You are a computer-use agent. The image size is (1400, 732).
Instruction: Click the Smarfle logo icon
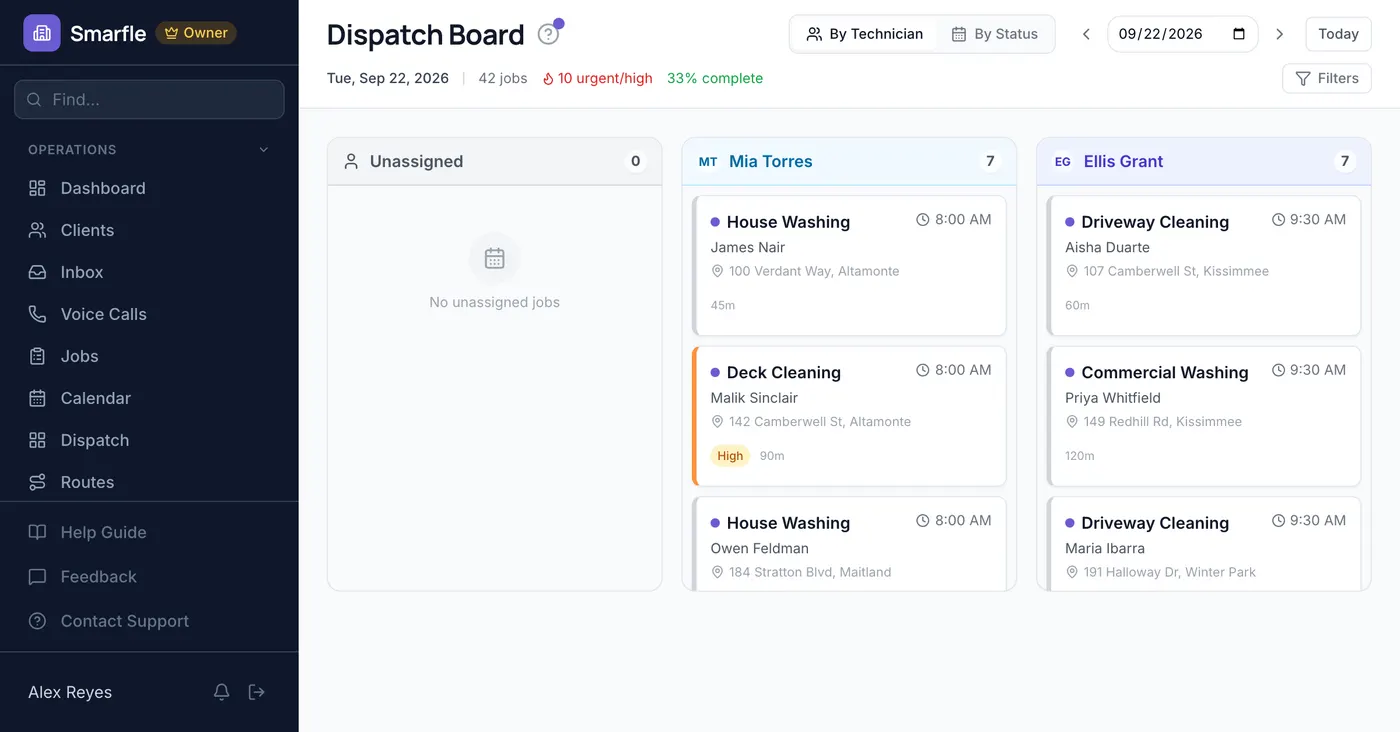42,33
